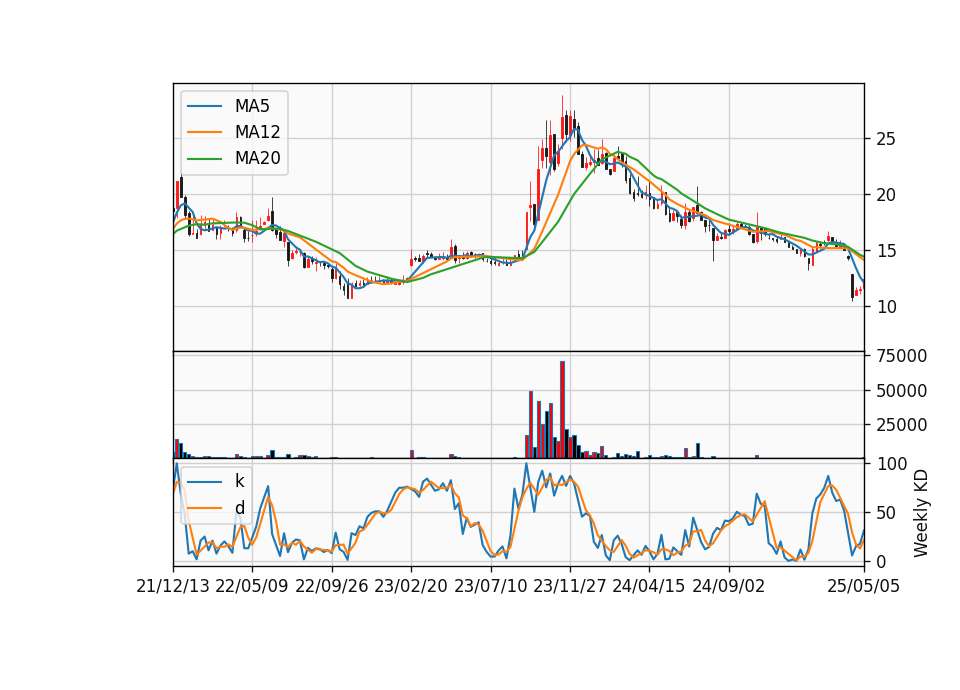Click the orange MA12 legend line sample
This screenshot has width=960, height=690.
pyautogui.click(x=204, y=132)
